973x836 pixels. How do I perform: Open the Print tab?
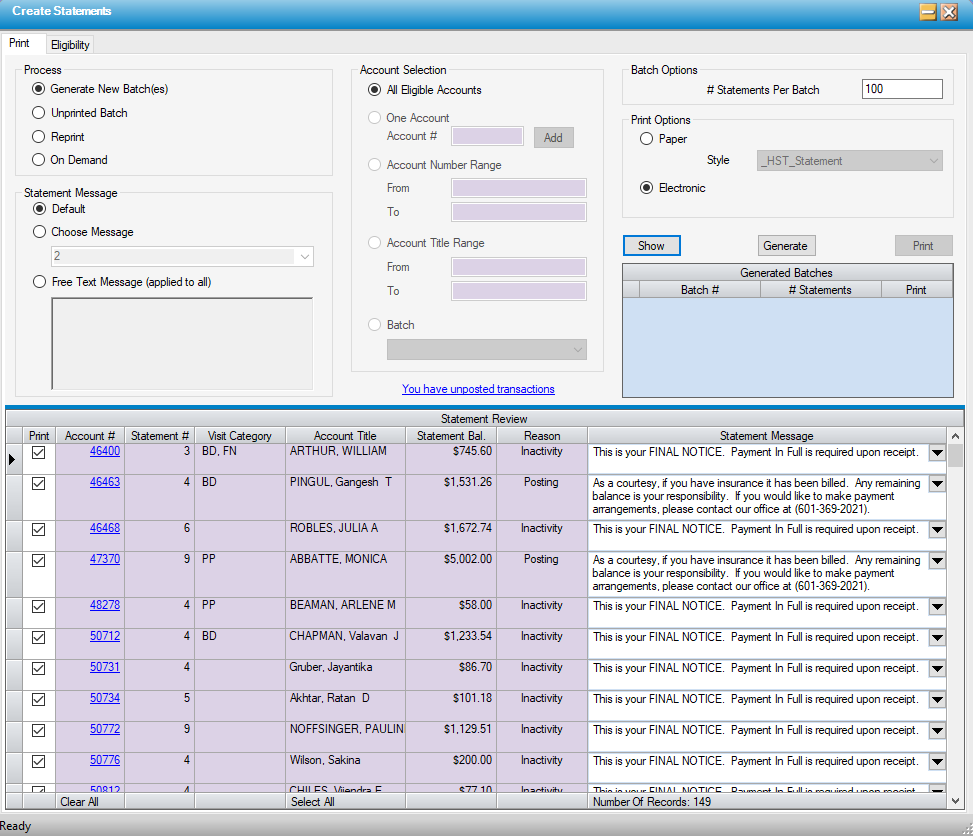point(20,44)
